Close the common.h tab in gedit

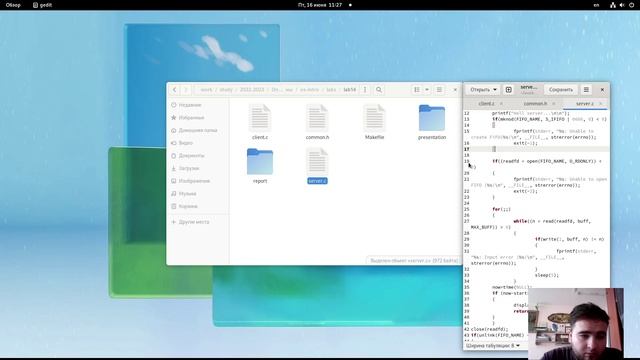coord(554,104)
